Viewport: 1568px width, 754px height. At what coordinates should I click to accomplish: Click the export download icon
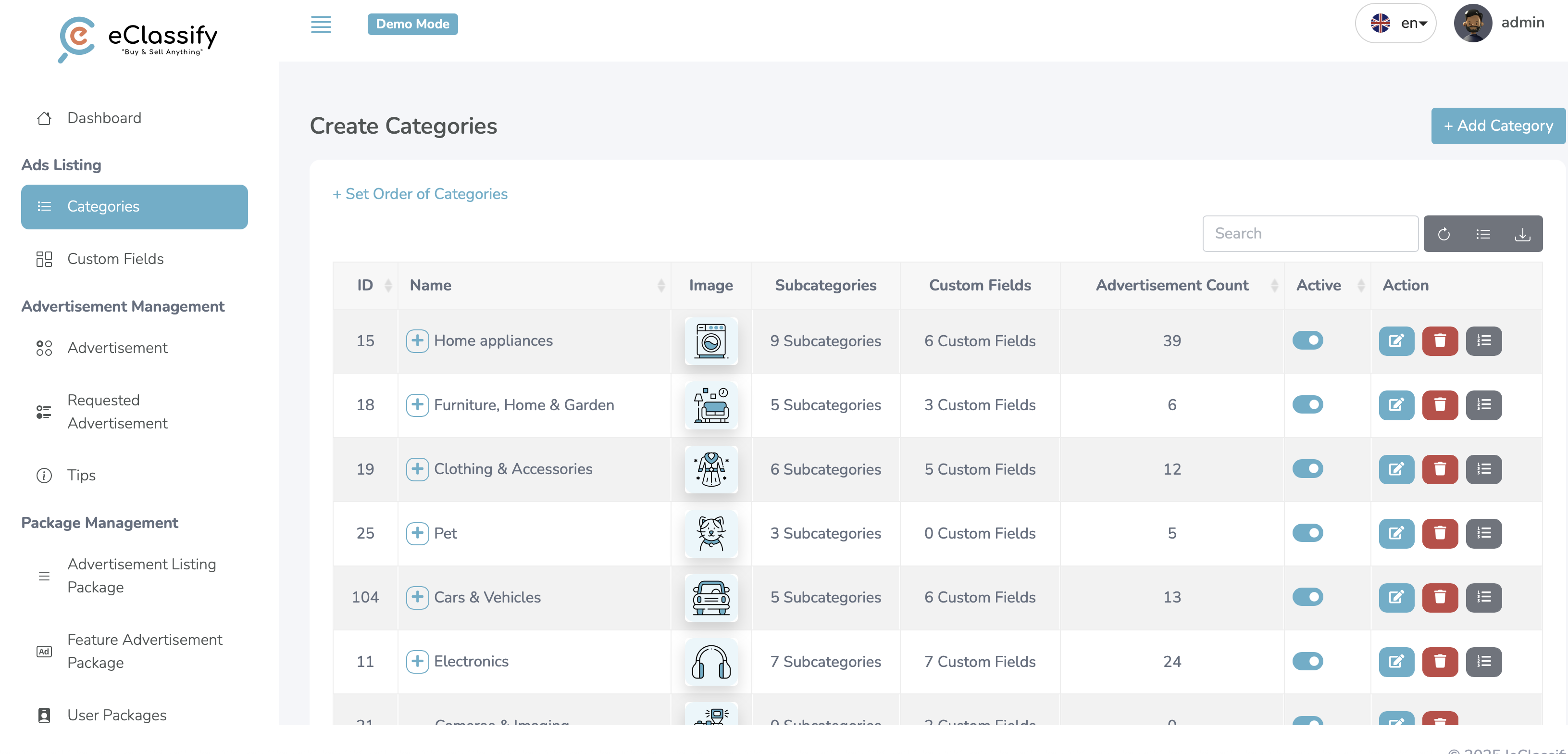tap(1522, 234)
